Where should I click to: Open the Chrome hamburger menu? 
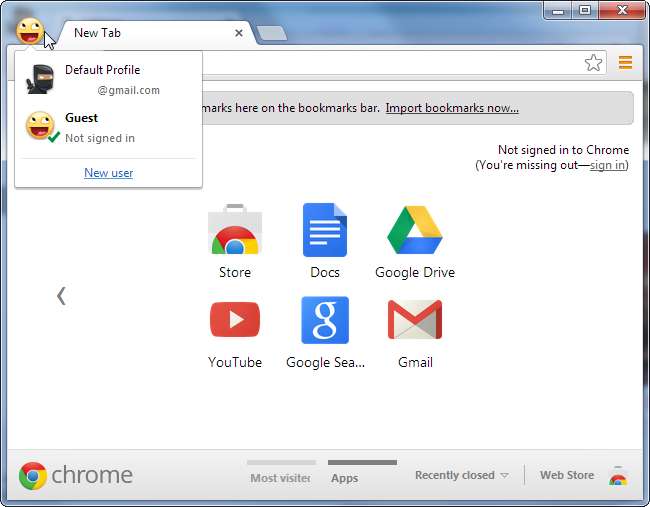pyautogui.click(x=625, y=63)
